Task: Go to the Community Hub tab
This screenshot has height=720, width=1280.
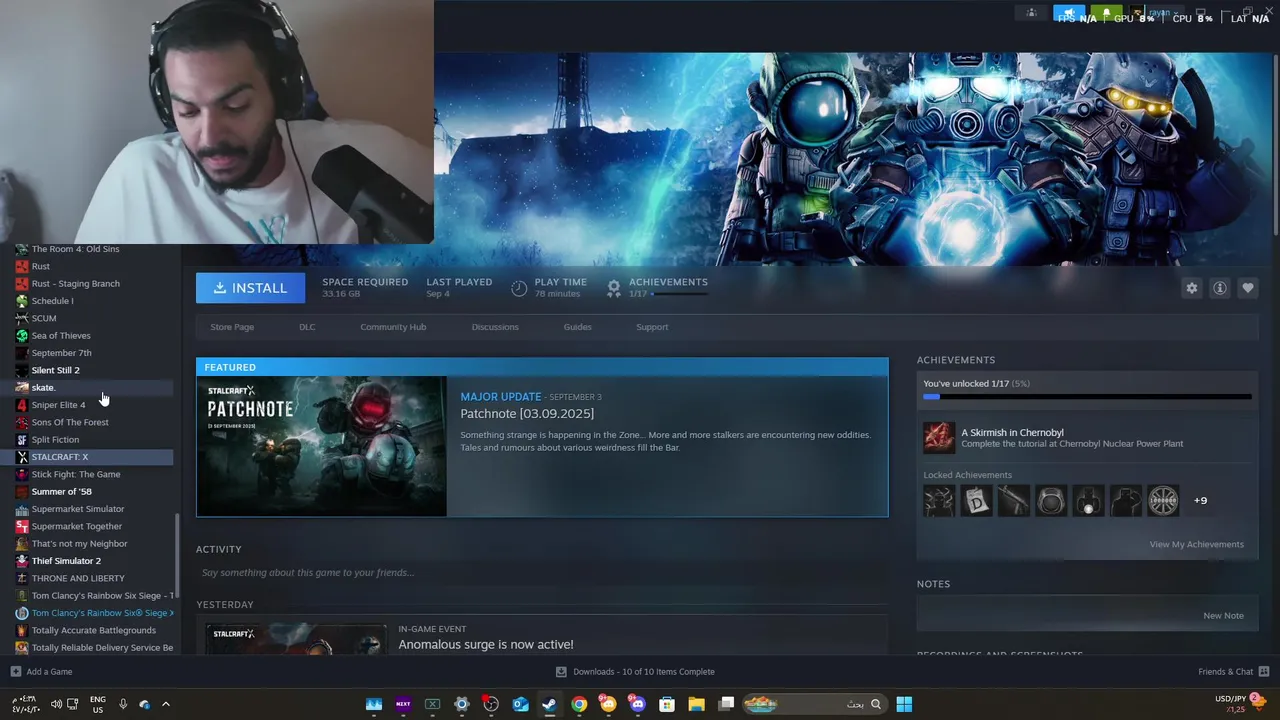Action: coord(393,327)
